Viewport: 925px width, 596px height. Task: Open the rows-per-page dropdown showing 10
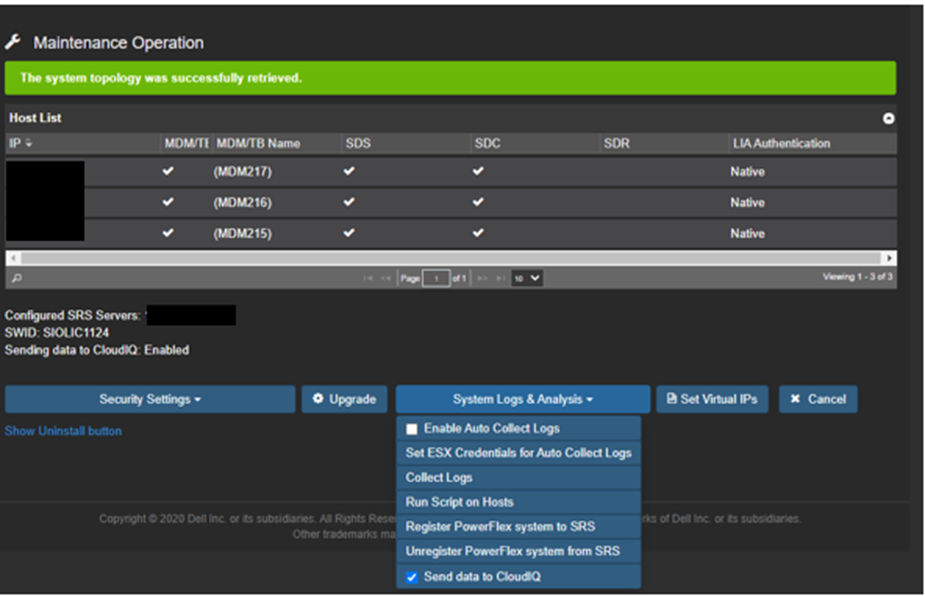[527, 277]
